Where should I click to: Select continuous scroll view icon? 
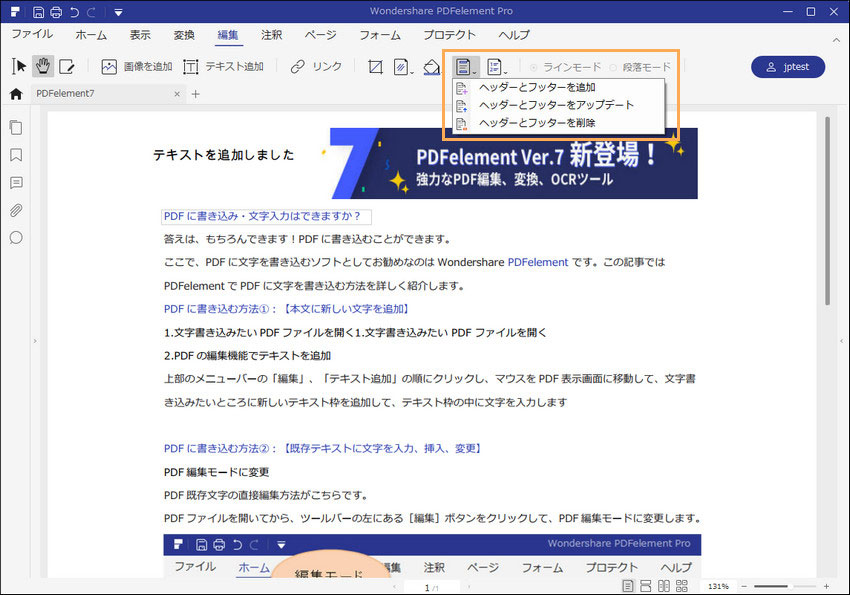point(646,586)
